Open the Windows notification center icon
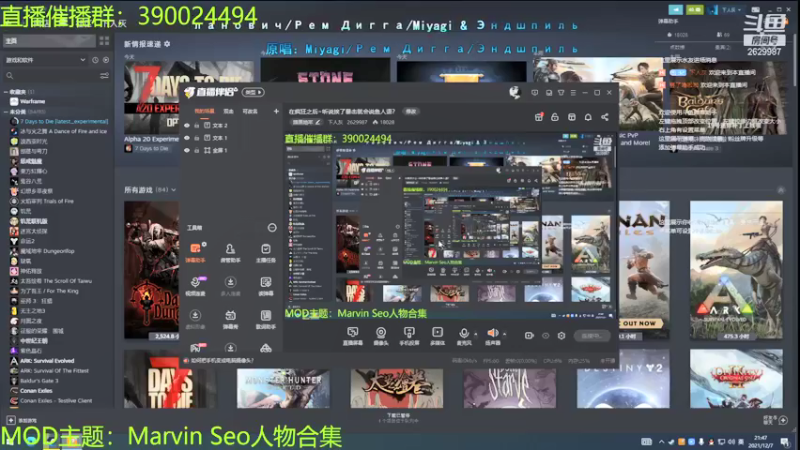The image size is (800, 450). [x=785, y=442]
